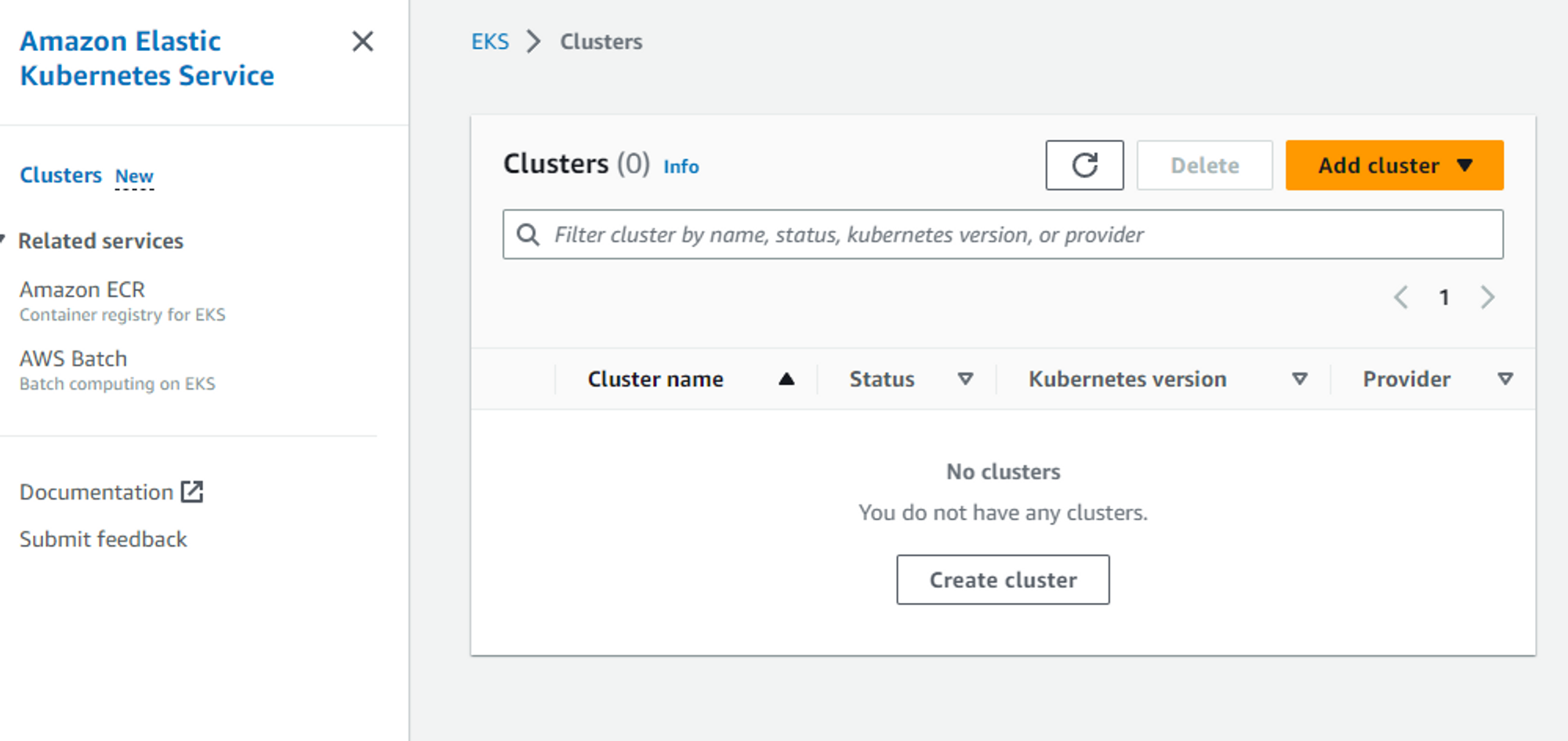The height and width of the screenshot is (741, 1568).
Task: Sort by Kubernetes version column arrow
Action: [x=1300, y=380]
